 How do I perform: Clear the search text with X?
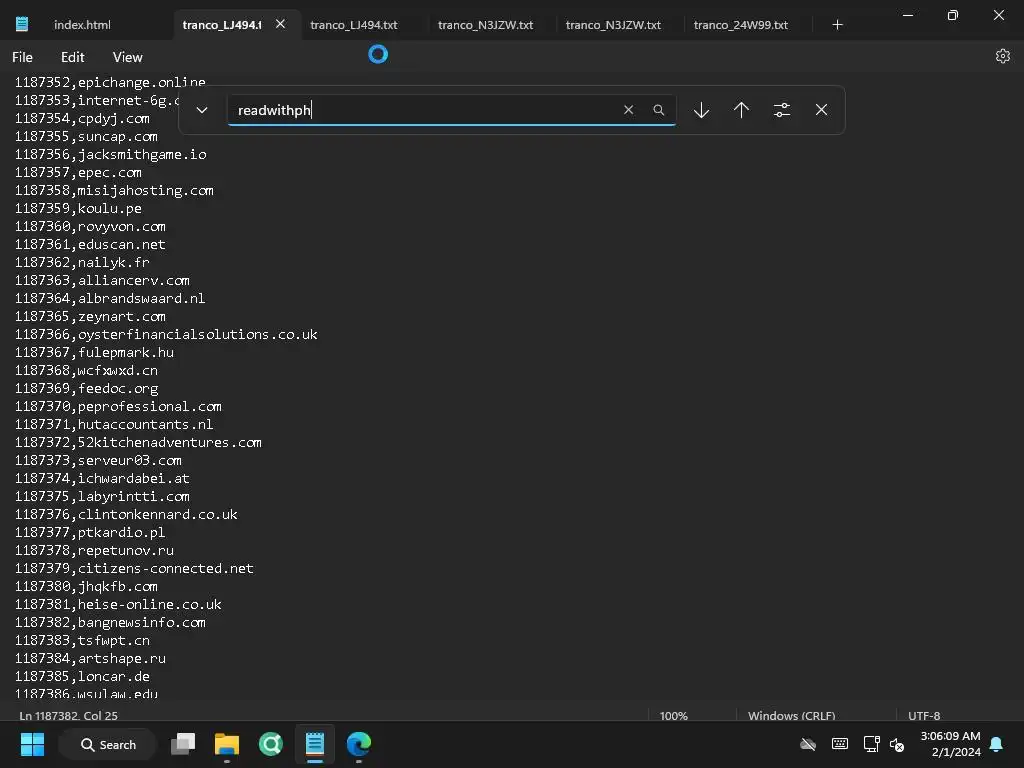[x=628, y=110]
